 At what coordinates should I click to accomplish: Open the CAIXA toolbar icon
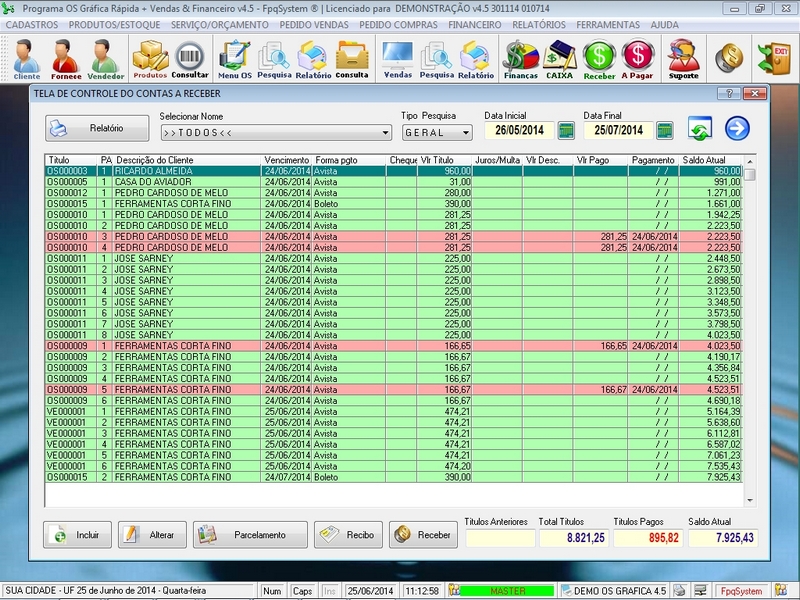pyautogui.click(x=559, y=58)
